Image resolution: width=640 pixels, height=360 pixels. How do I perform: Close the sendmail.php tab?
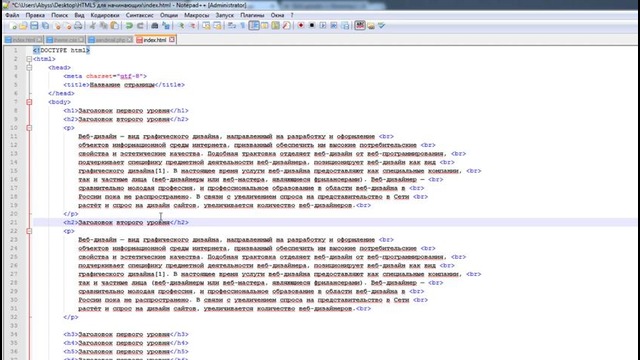tap(129, 40)
